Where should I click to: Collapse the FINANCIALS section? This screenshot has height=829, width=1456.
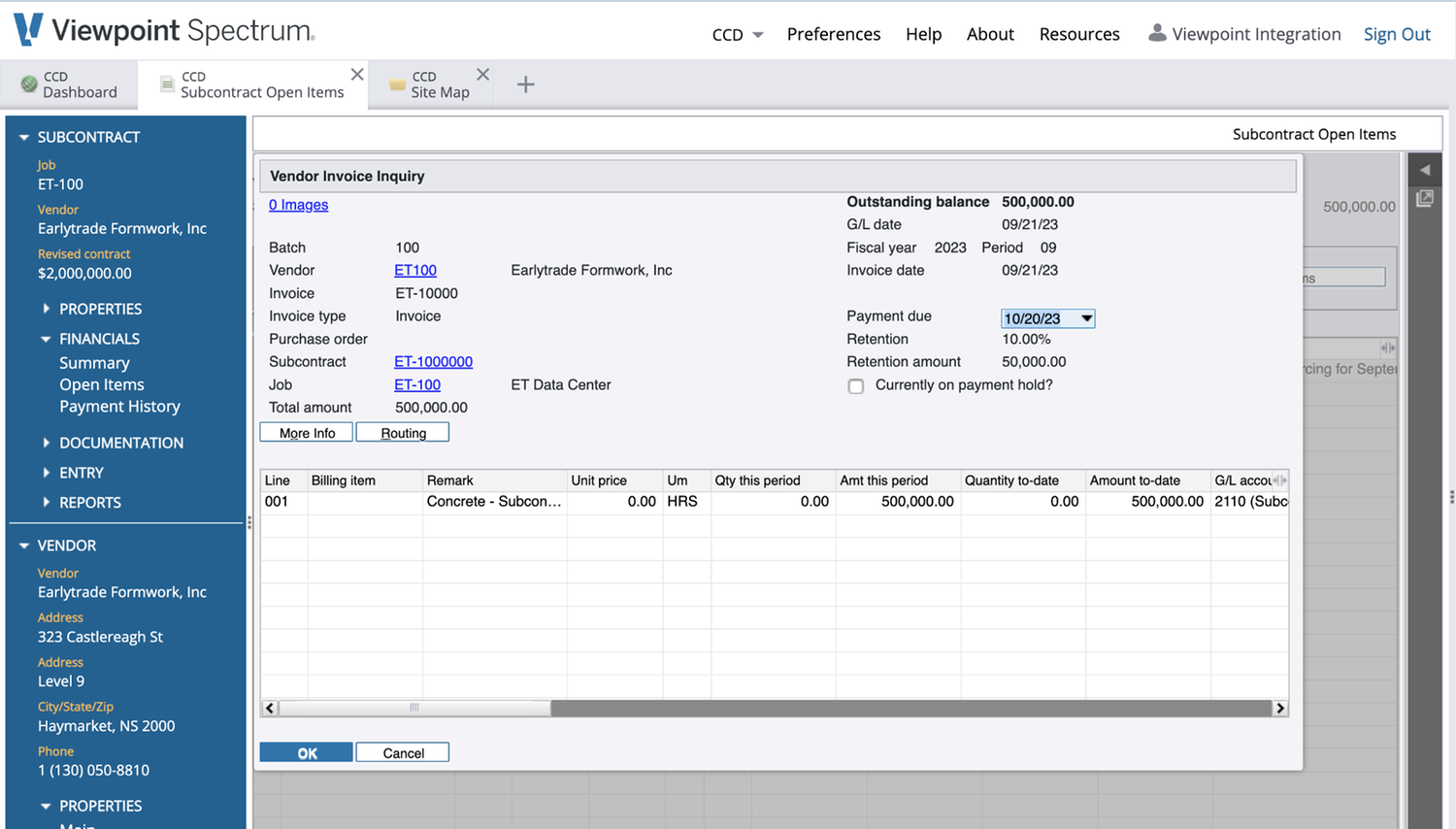pyautogui.click(x=46, y=339)
